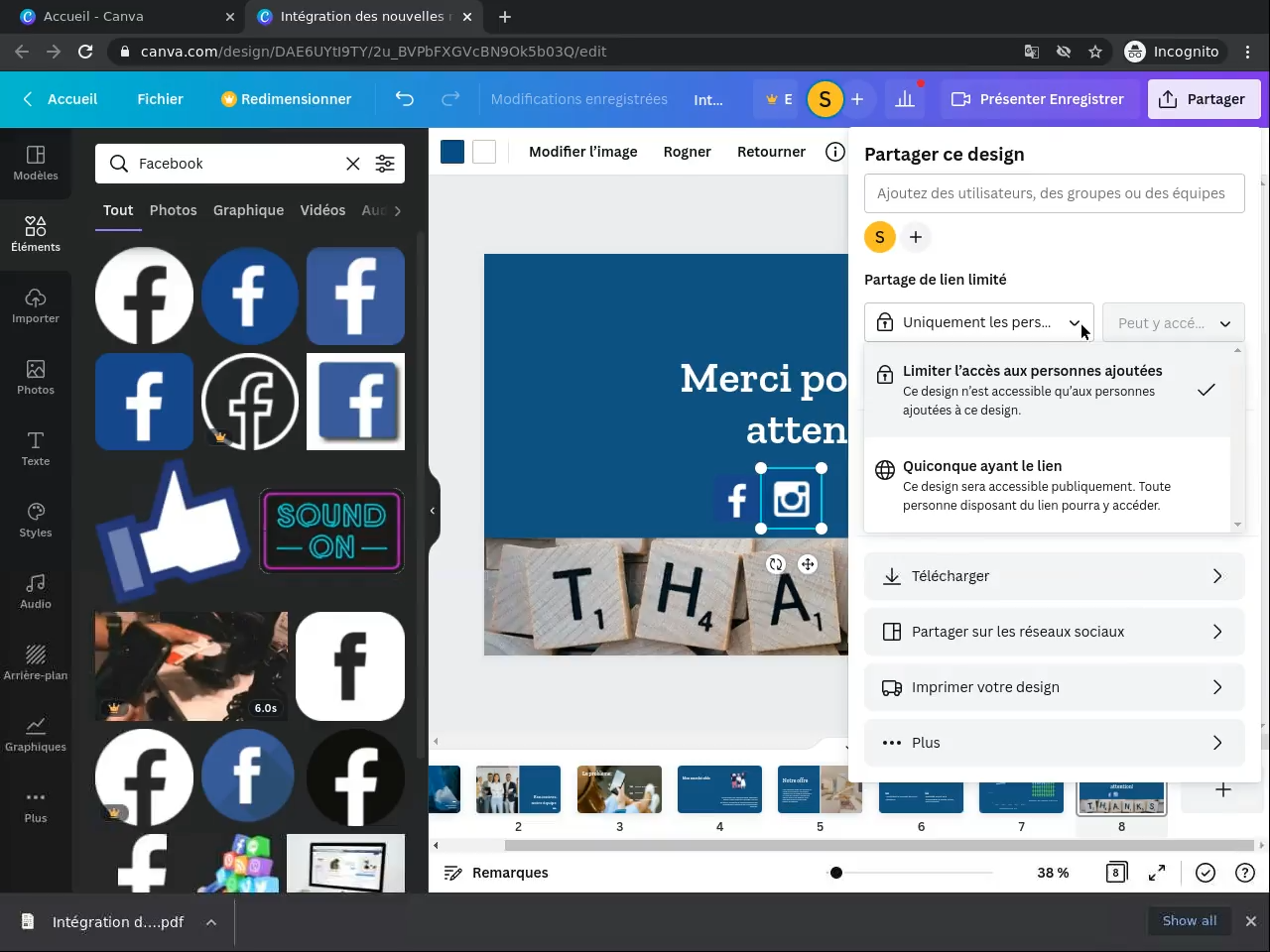The height and width of the screenshot is (952, 1270).
Task: Expand the Télécharger option
Action: pyautogui.click(x=1055, y=576)
